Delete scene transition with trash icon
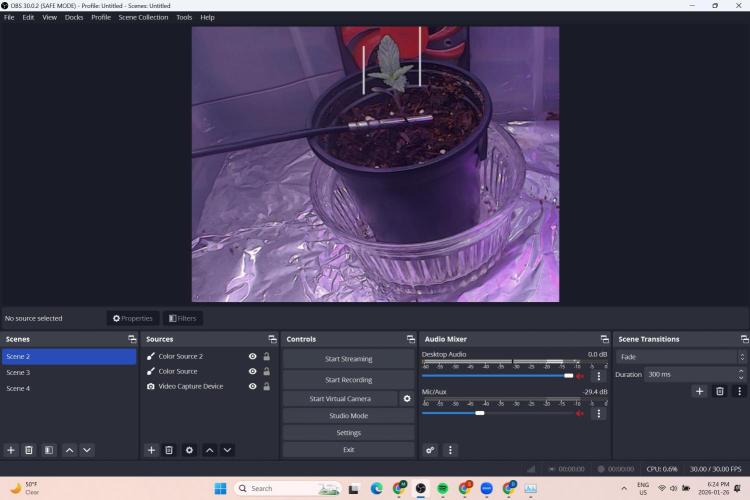Image resolution: width=750 pixels, height=500 pixels. pos(719,391)
